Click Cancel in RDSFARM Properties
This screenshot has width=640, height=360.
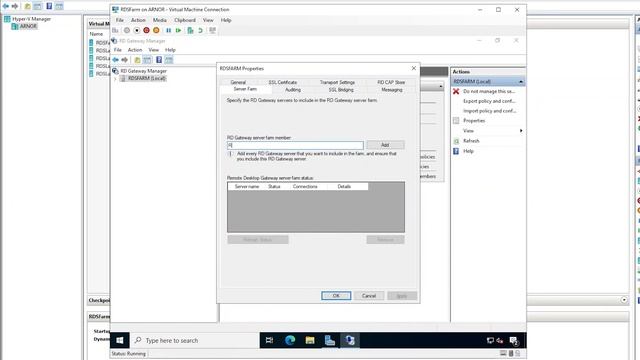pos(369,296)
